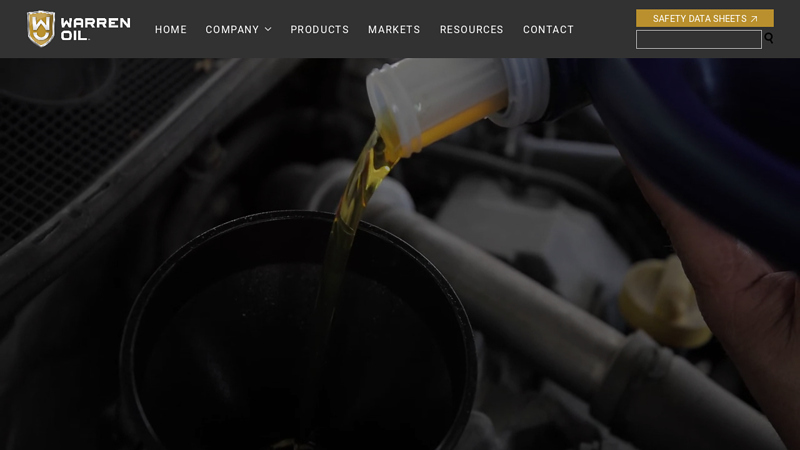Select the Contact navigation link

pos(548,30)
